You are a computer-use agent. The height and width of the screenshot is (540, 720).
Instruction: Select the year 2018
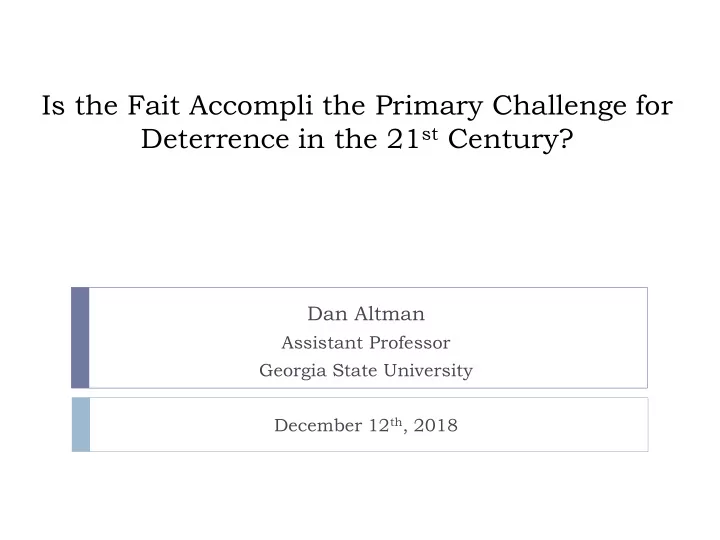[x=435, y=425]
